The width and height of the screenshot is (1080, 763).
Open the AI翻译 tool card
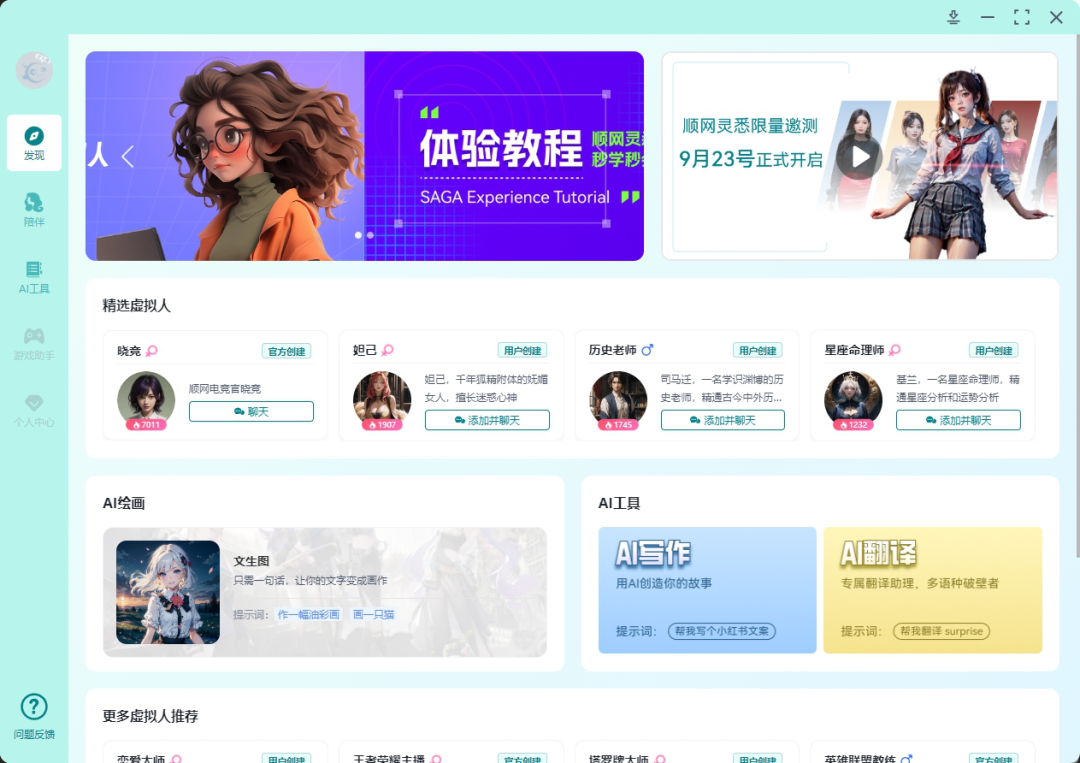coord(933,590)
